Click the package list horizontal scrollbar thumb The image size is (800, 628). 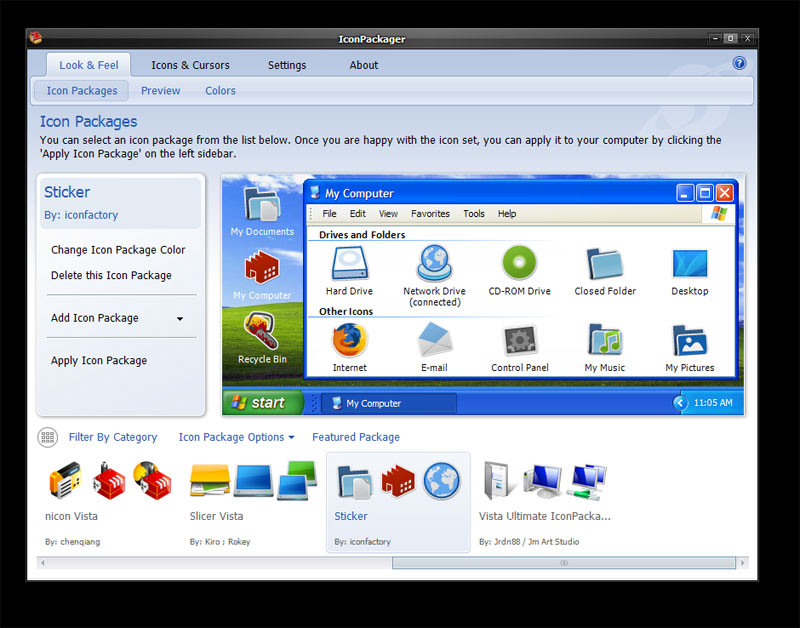tap(564, 563)
